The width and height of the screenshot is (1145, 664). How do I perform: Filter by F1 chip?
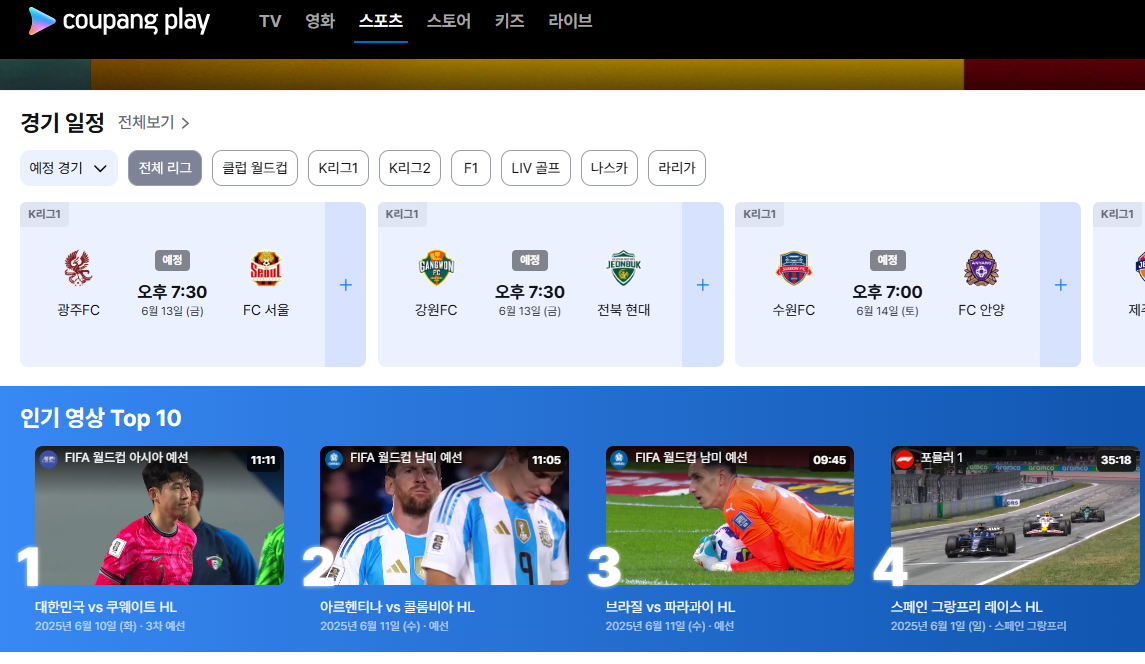pyautogui.click(x=471, y=168)
